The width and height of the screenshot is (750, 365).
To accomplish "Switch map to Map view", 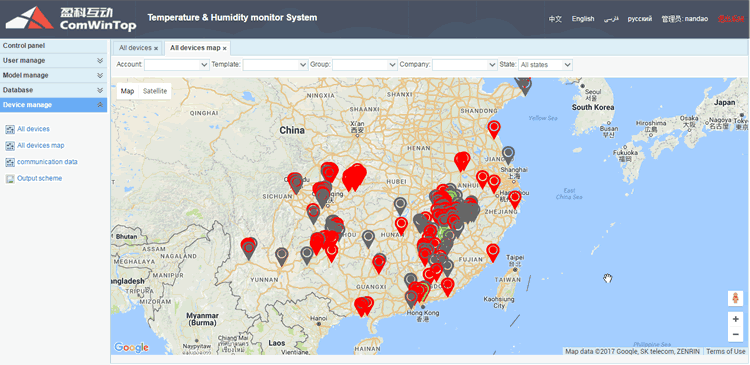I will pyautogui.click(x=127, y=91).
